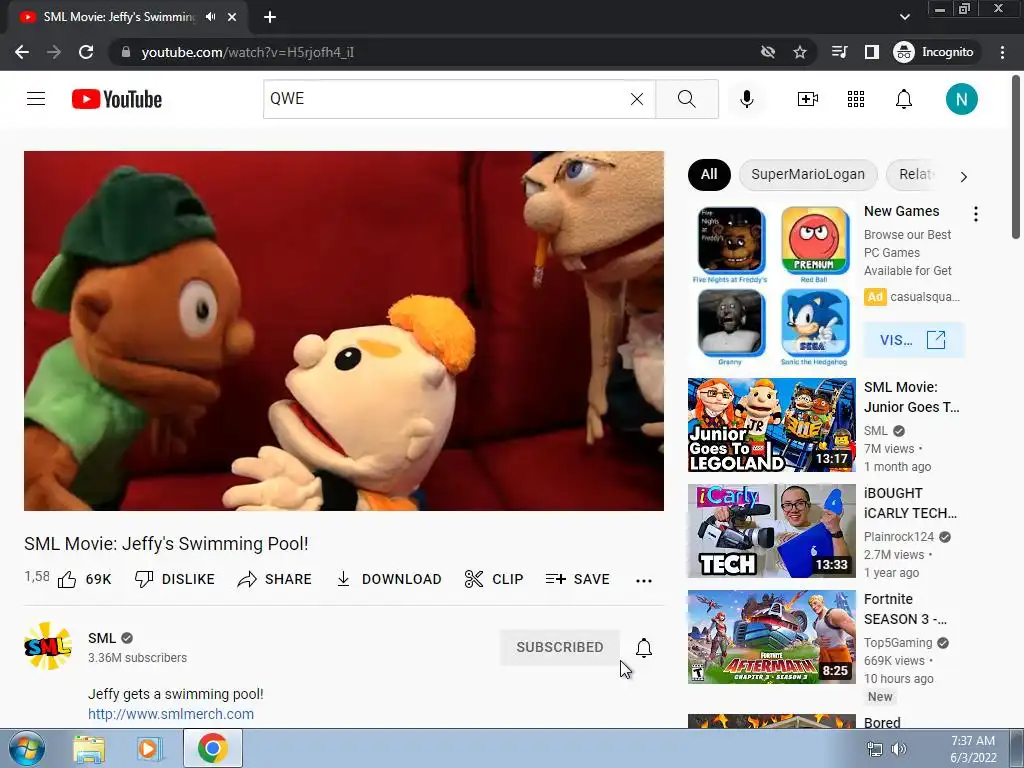Share the video

click(274, 579)
